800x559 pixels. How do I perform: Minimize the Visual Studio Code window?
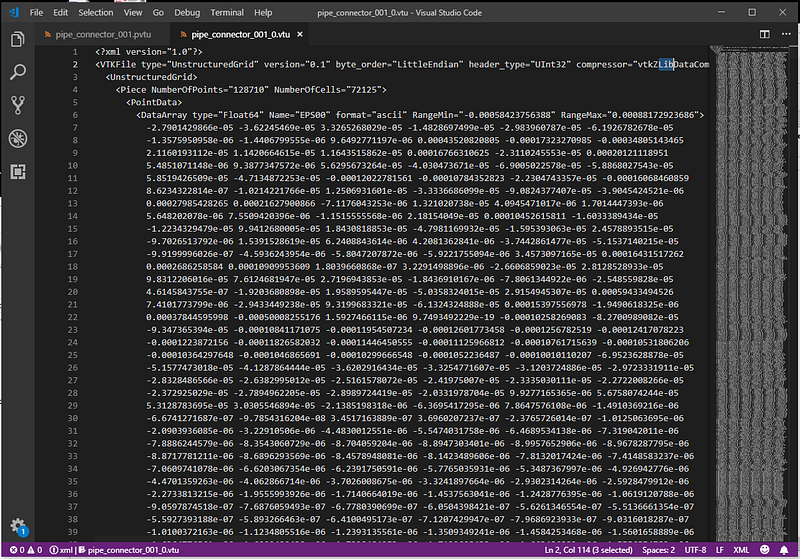point(721,12)
